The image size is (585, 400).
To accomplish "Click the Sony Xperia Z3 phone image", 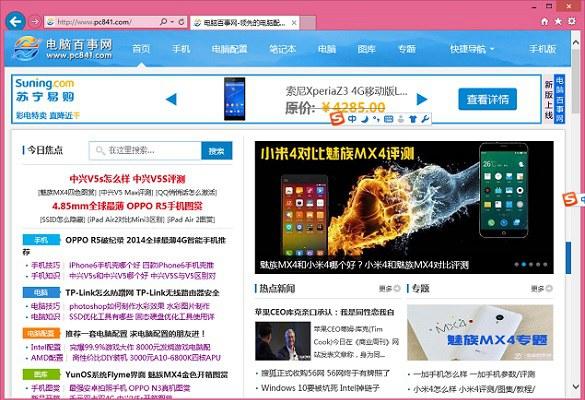I will [235, 99].
